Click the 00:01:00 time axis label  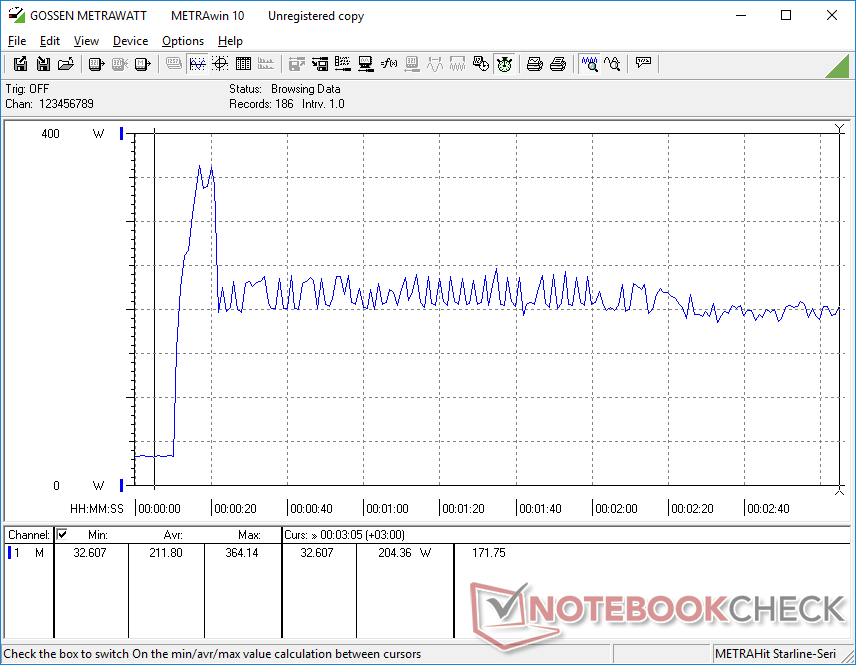[x=387, y=509]
